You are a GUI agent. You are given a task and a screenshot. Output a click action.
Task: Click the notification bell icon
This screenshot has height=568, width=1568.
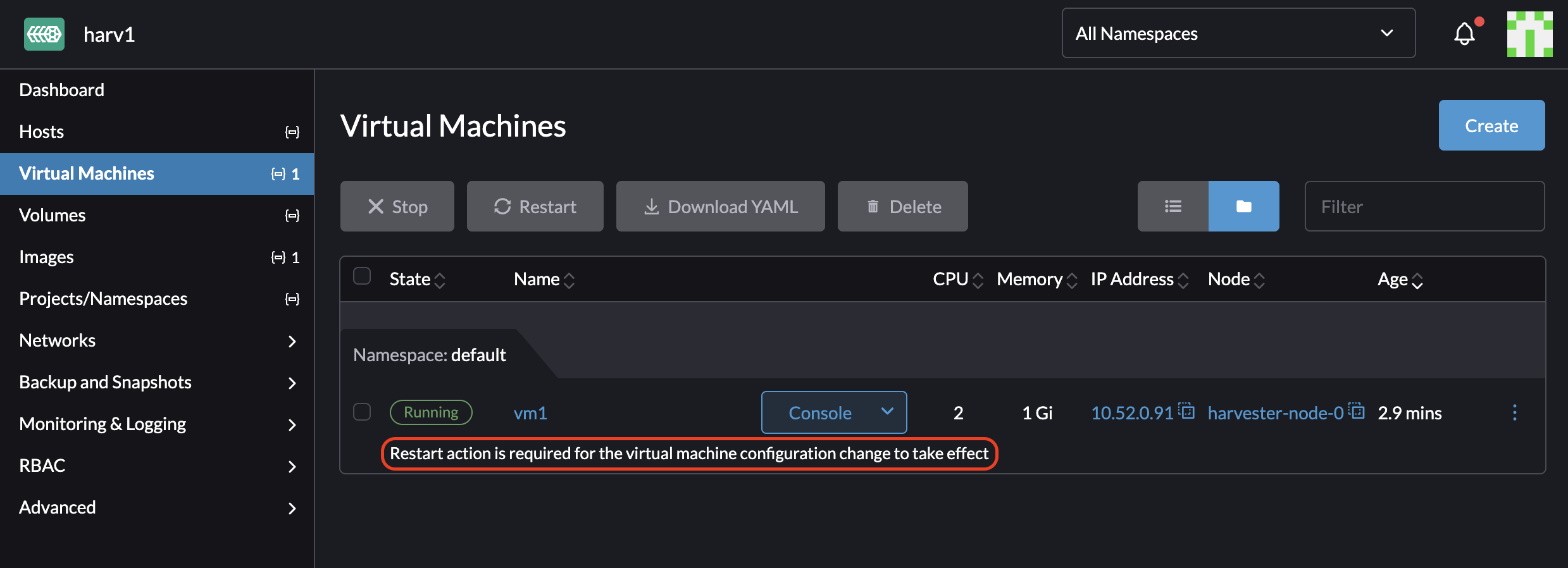(x=1464, y=34)
